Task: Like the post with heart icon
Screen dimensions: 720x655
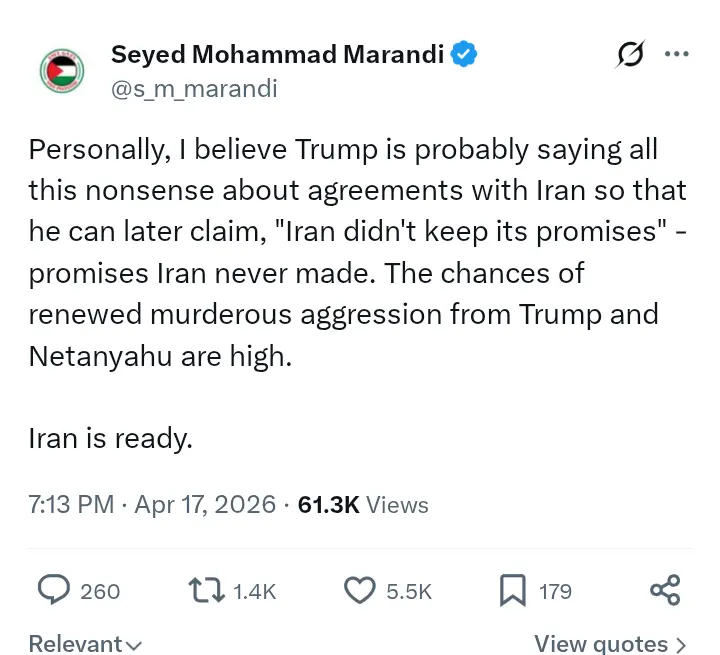Action: pos(358,590)
